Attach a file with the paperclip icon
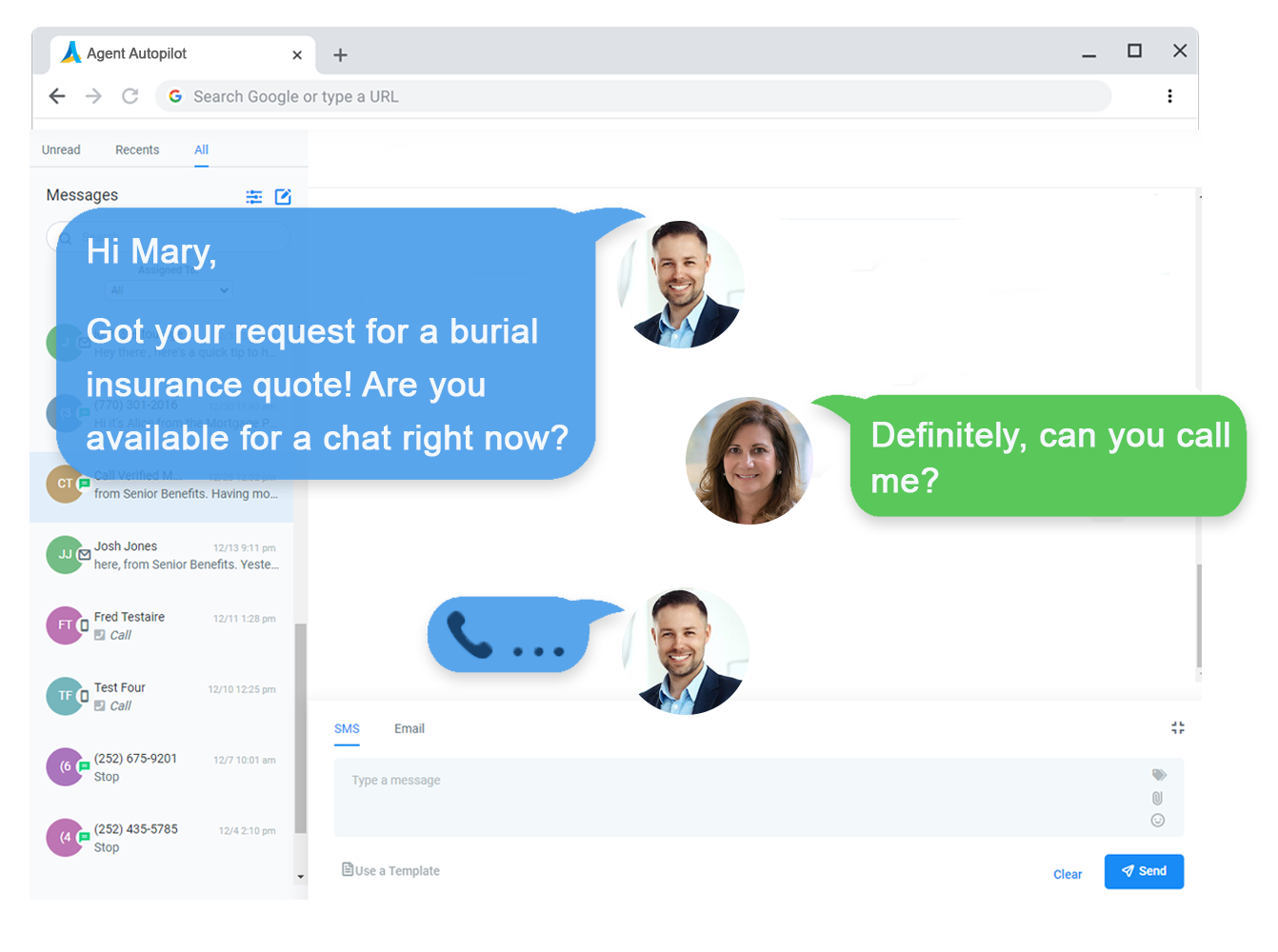Image resolution: width=1278 pixels, height=952 pixels. (x=1157, y=798)
